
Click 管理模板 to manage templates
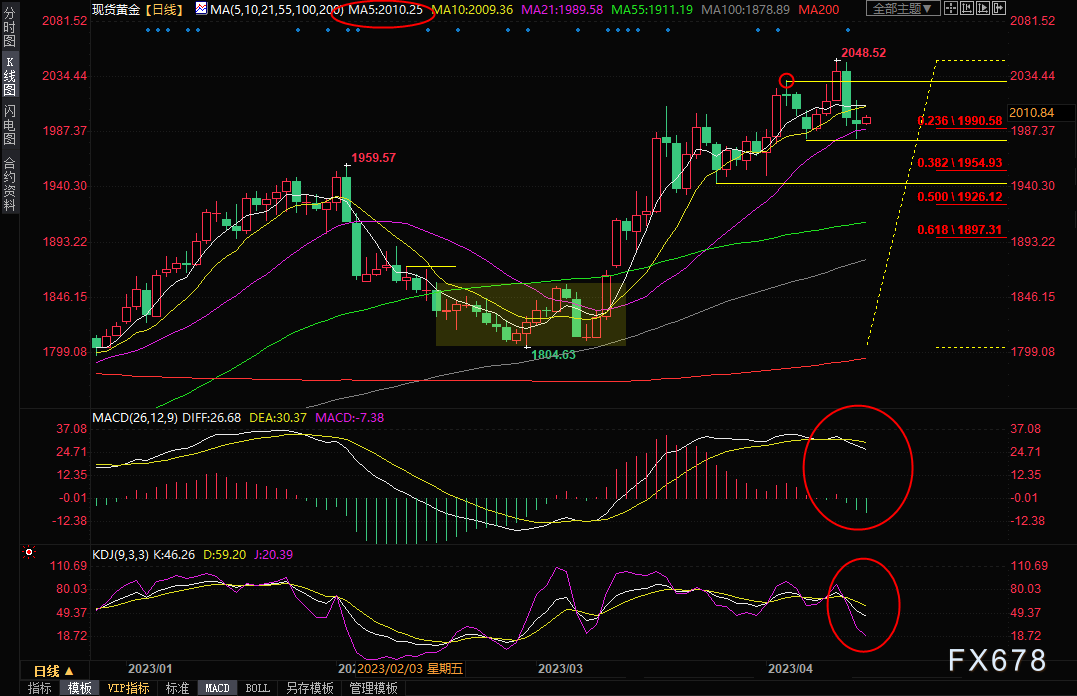point(373,688)
